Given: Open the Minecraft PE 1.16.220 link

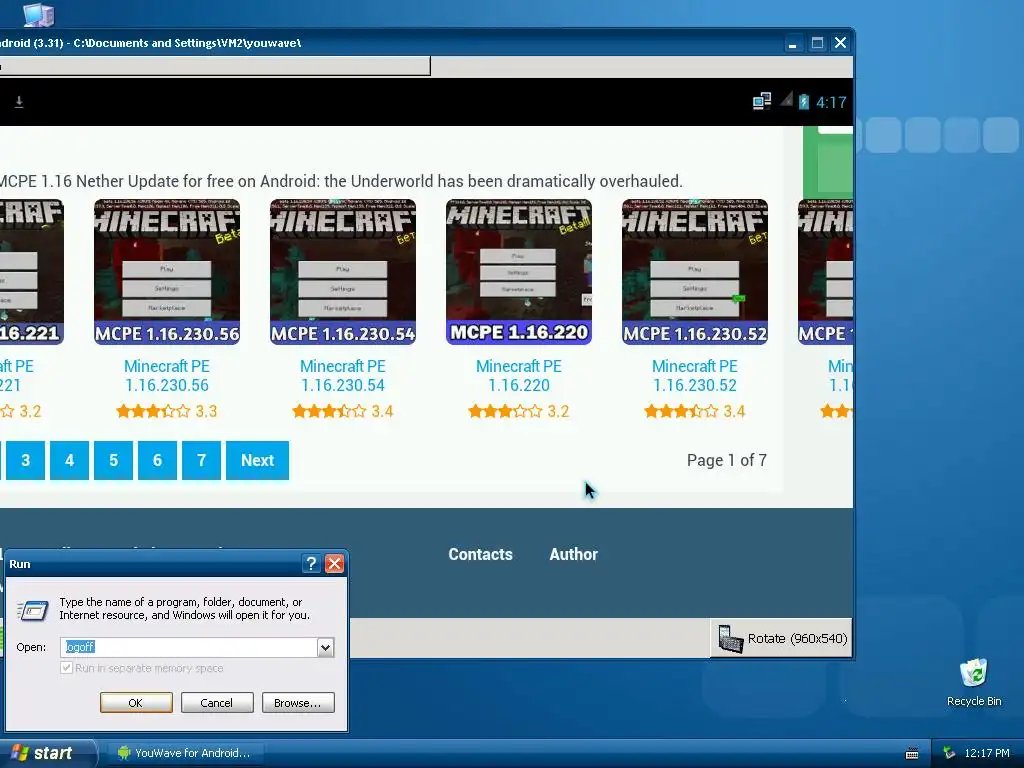Looking at the screenshot, I should point(519,376).
